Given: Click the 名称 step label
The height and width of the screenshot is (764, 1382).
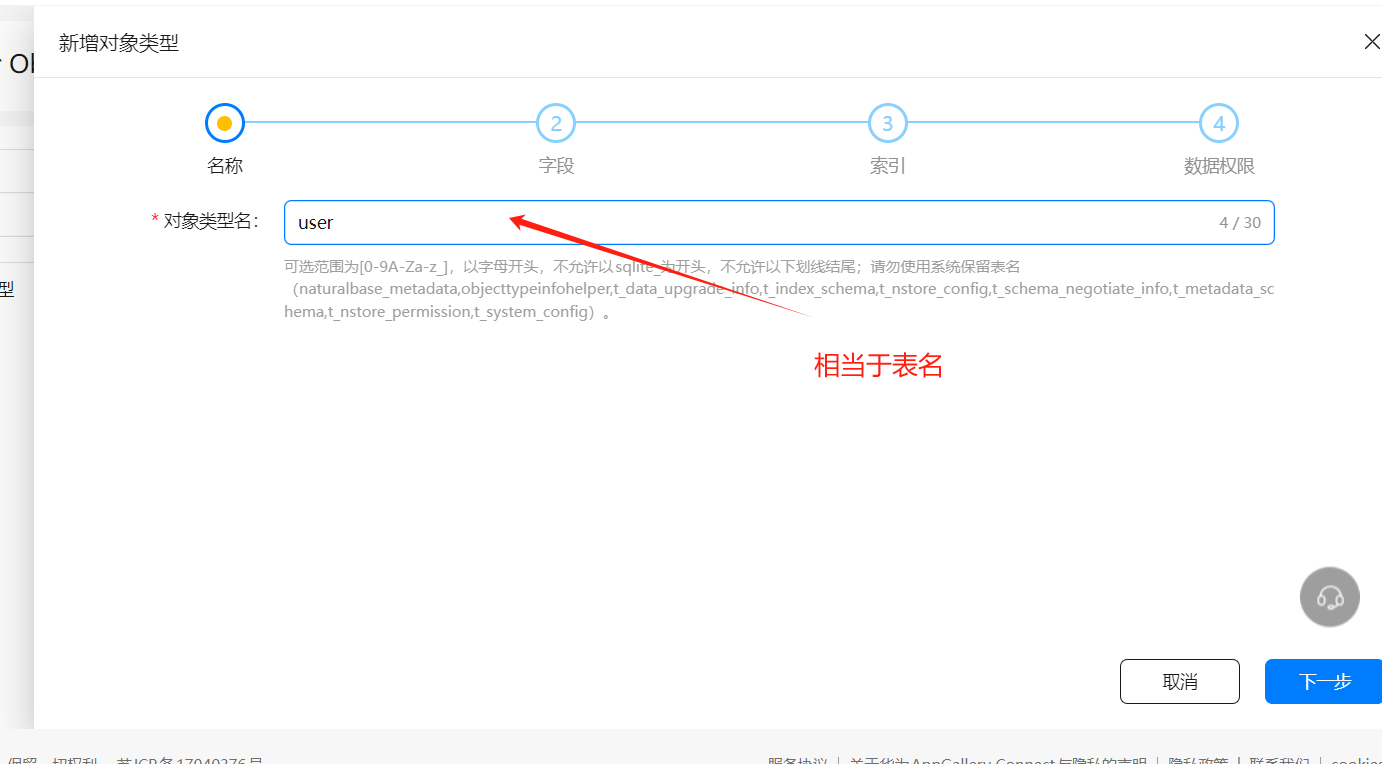Looking at the screenshot, I should 225,166.
